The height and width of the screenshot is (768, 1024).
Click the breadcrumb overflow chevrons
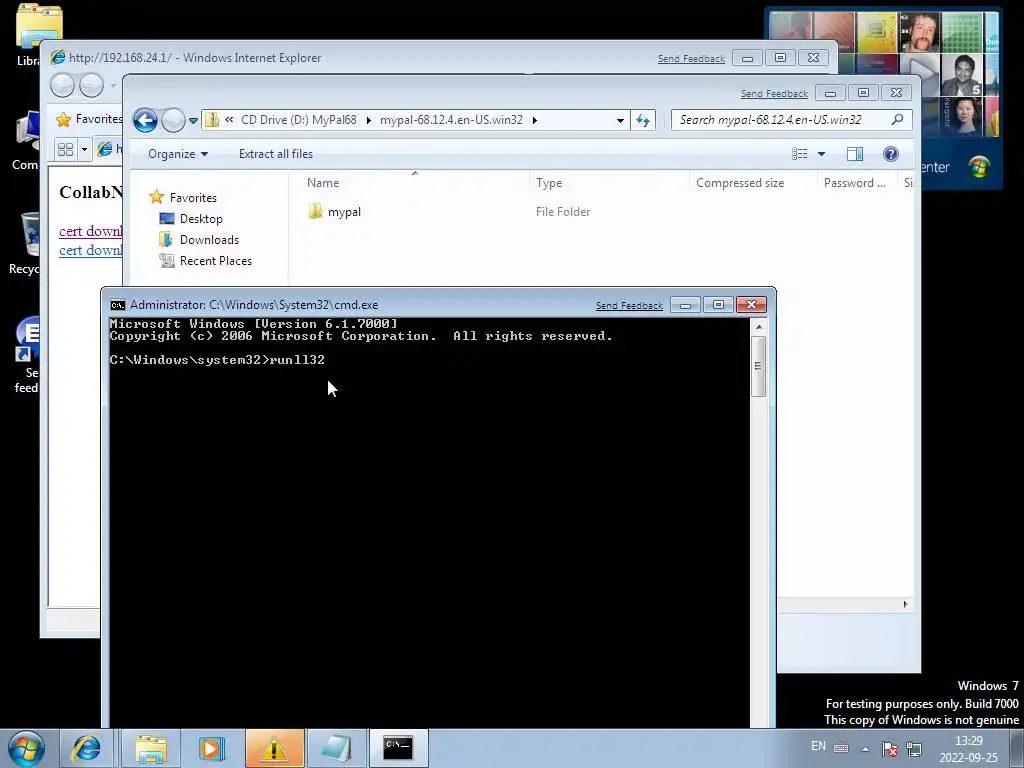pyautogui.click(x=229, y=120)
